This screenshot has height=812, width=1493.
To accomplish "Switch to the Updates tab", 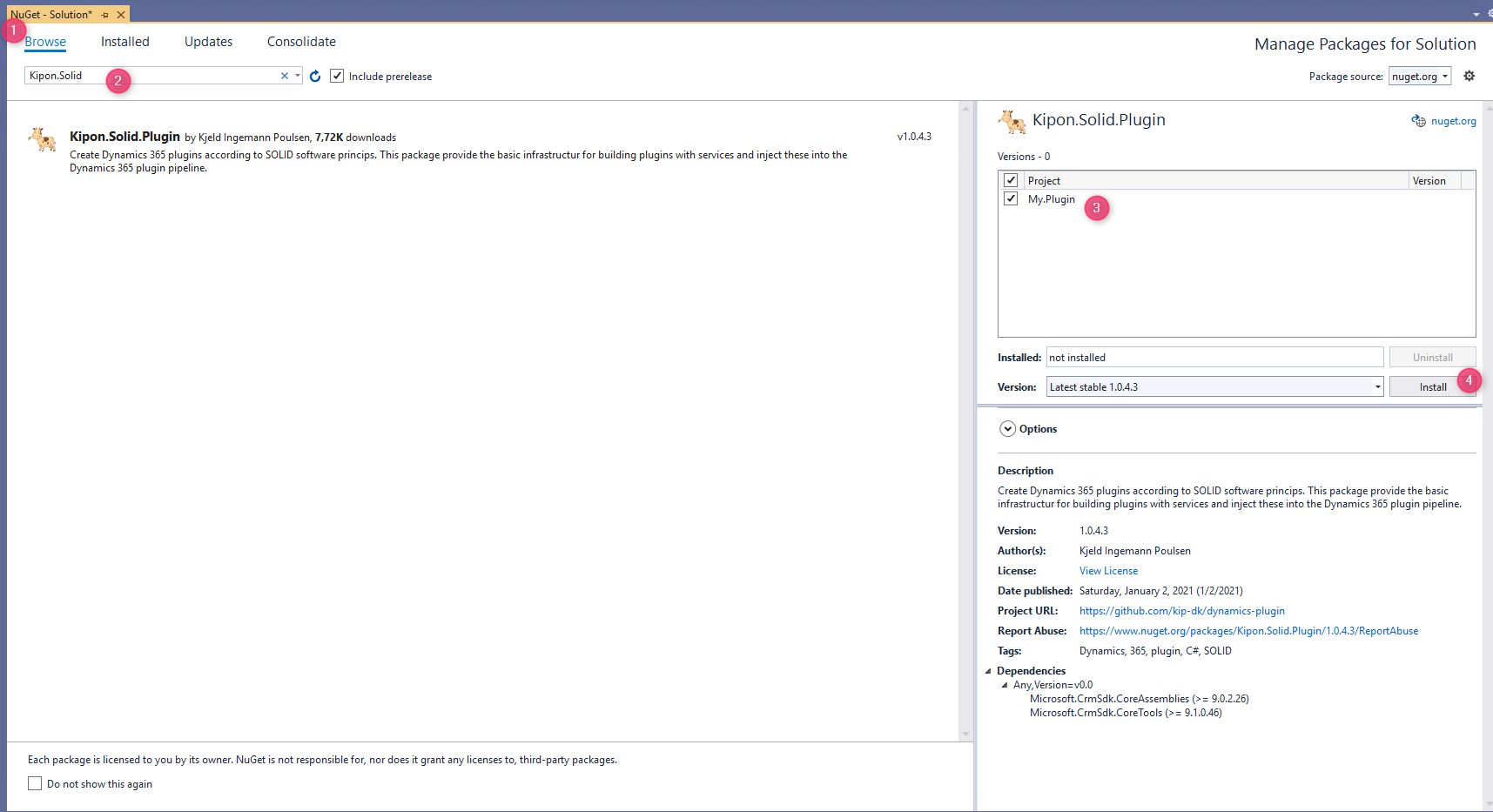I will [x=208, y=42].
